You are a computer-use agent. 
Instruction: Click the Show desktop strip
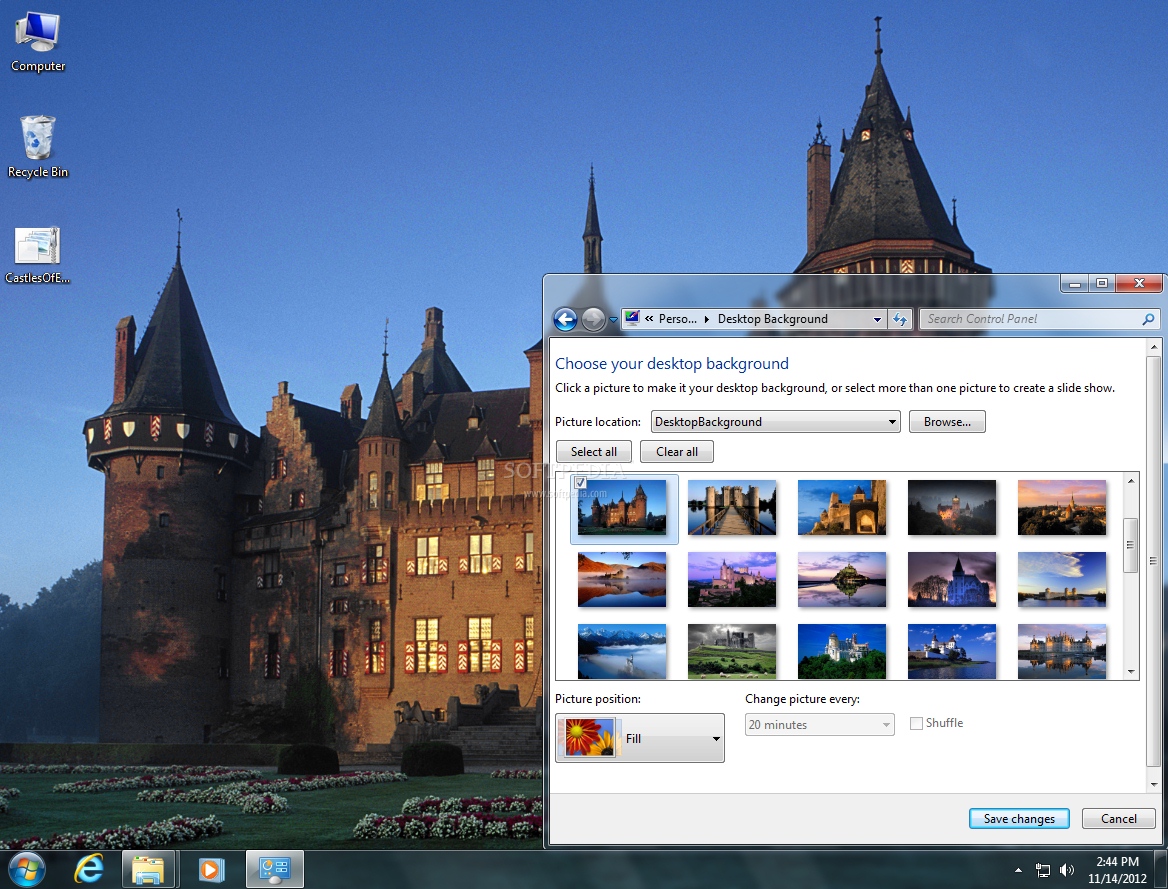(1162, 869)
